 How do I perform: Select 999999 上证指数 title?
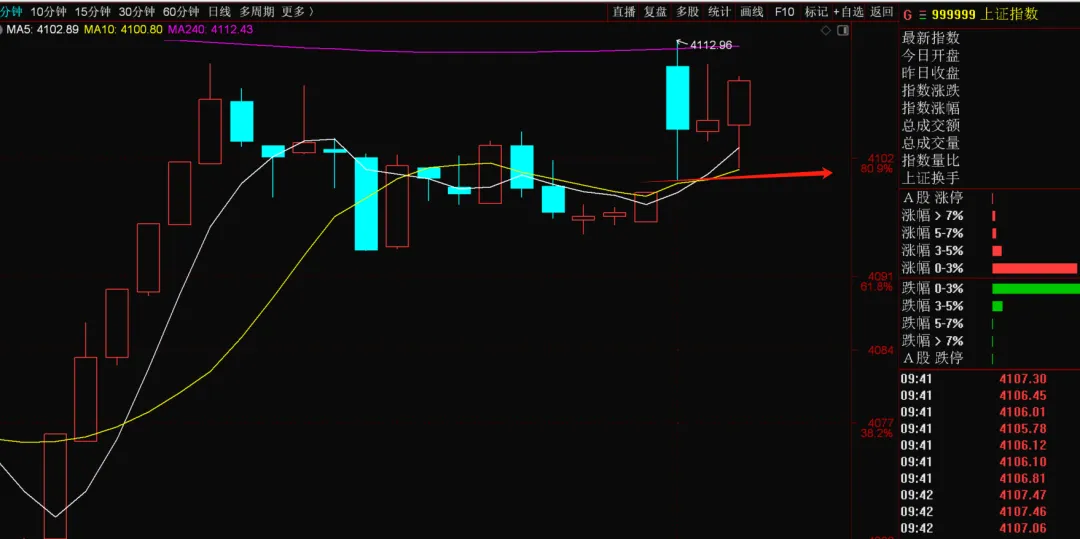point(984,14)
